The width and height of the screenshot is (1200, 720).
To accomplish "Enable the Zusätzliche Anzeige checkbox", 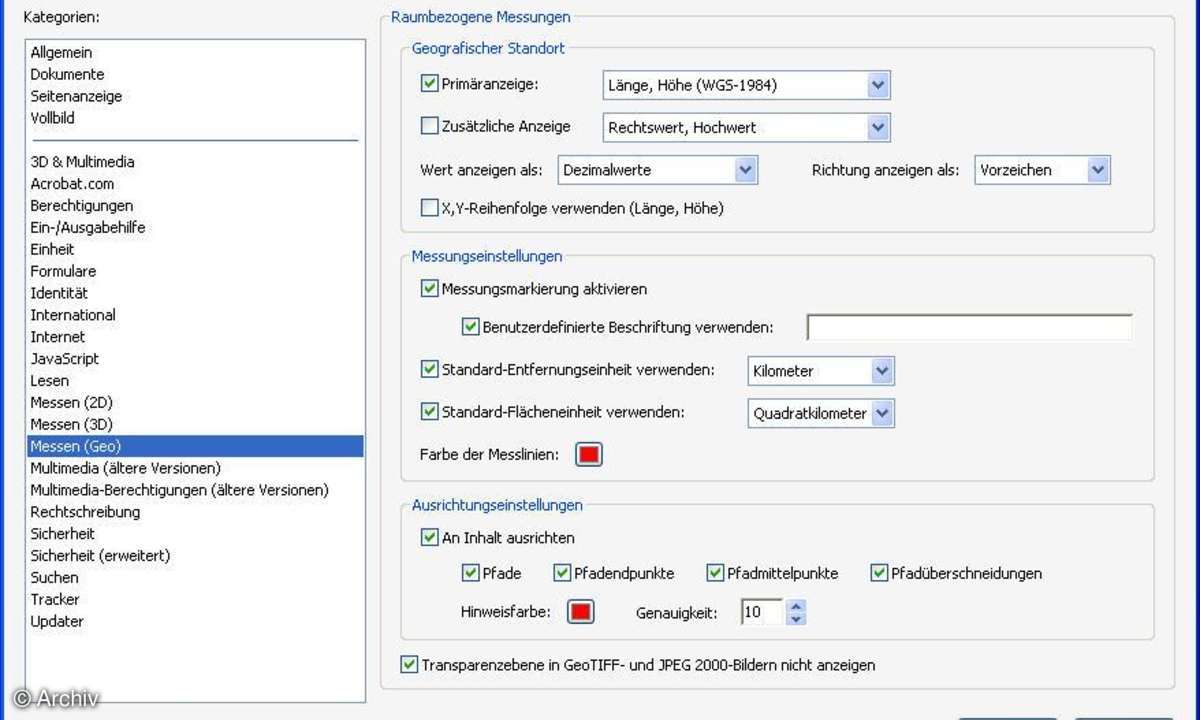I will click(x=430, y=126).
